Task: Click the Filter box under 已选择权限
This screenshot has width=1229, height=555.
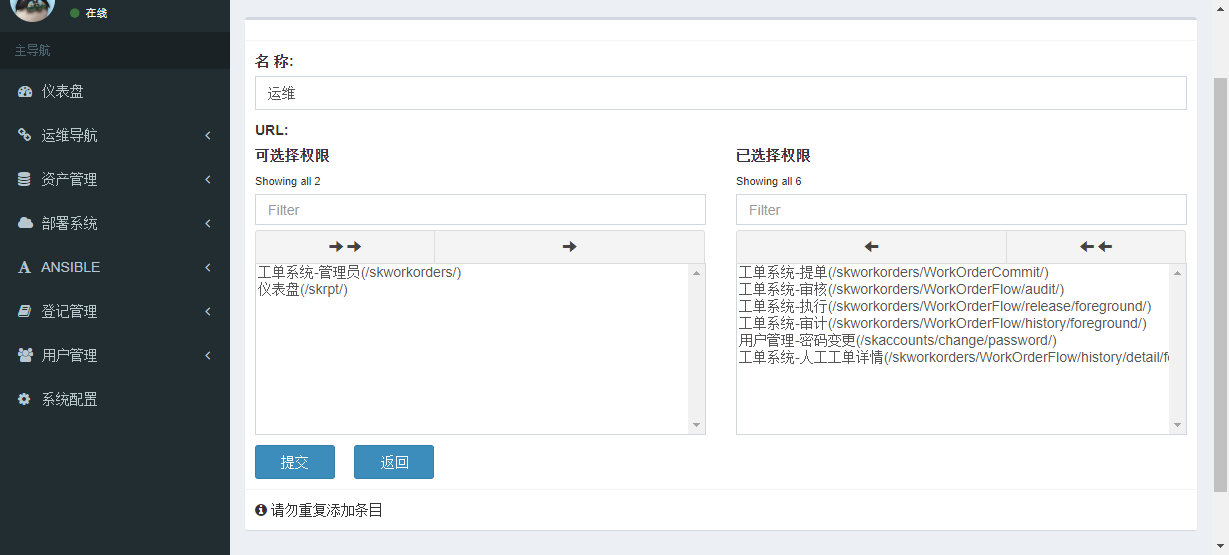Action: (961, 210)
